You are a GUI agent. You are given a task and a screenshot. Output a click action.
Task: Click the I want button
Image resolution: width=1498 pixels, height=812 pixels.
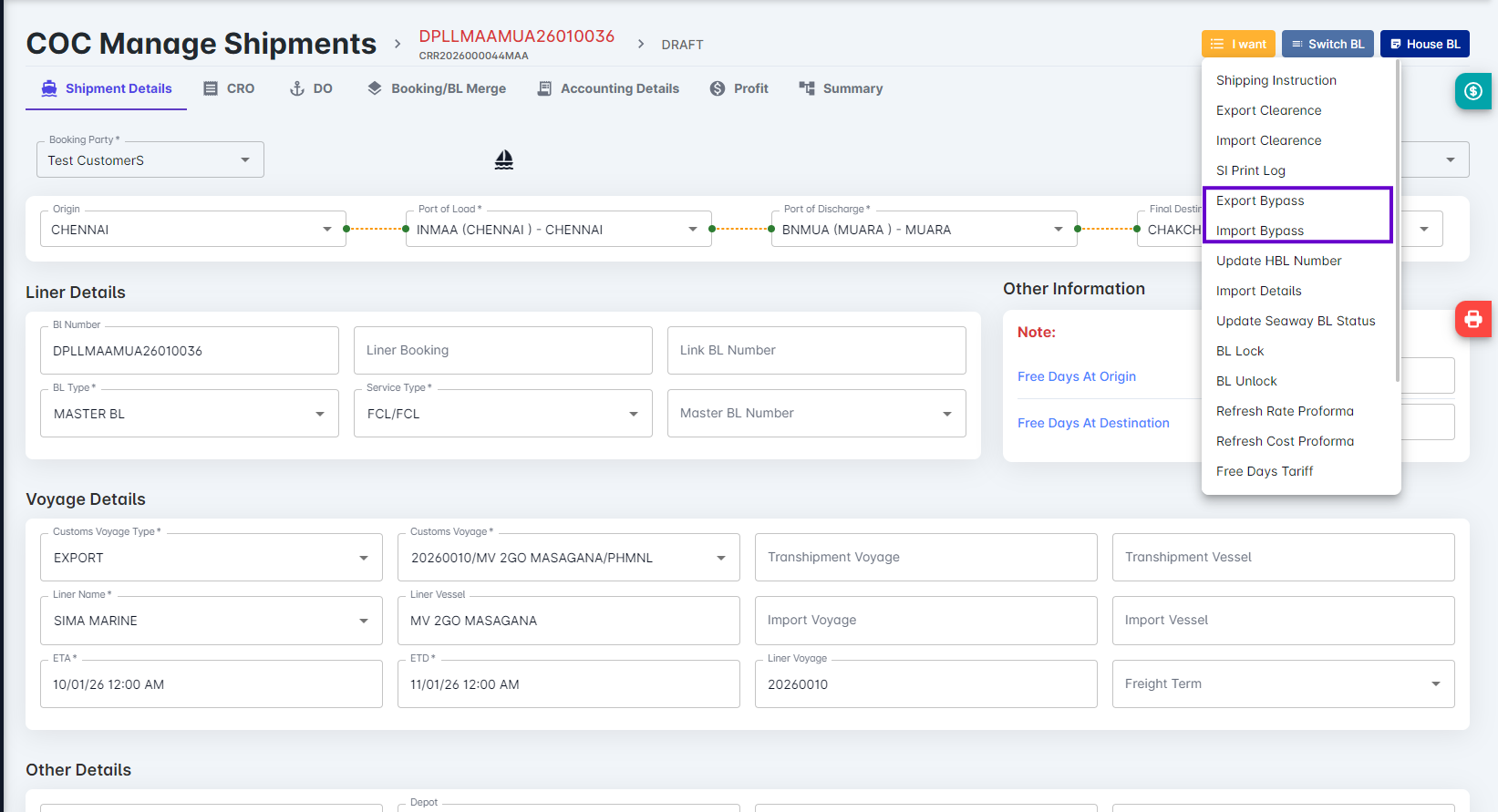click(1237, 44)
